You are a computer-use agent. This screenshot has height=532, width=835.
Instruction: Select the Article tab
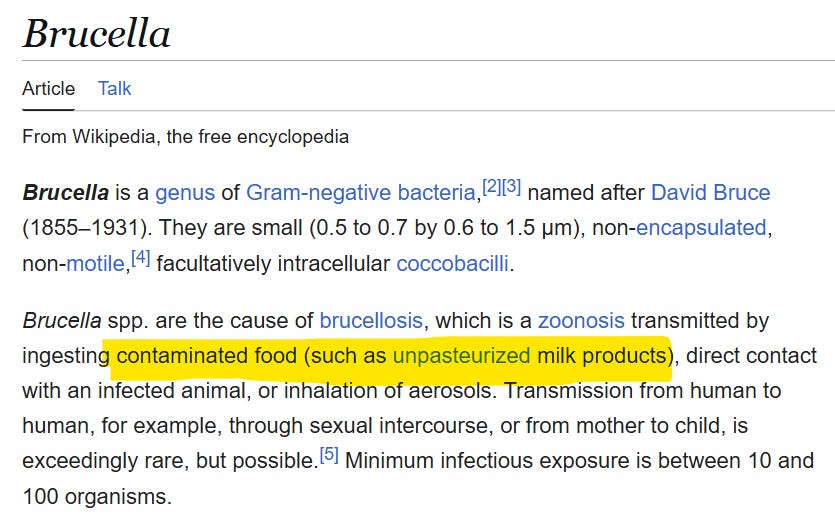tap(48, 88)
